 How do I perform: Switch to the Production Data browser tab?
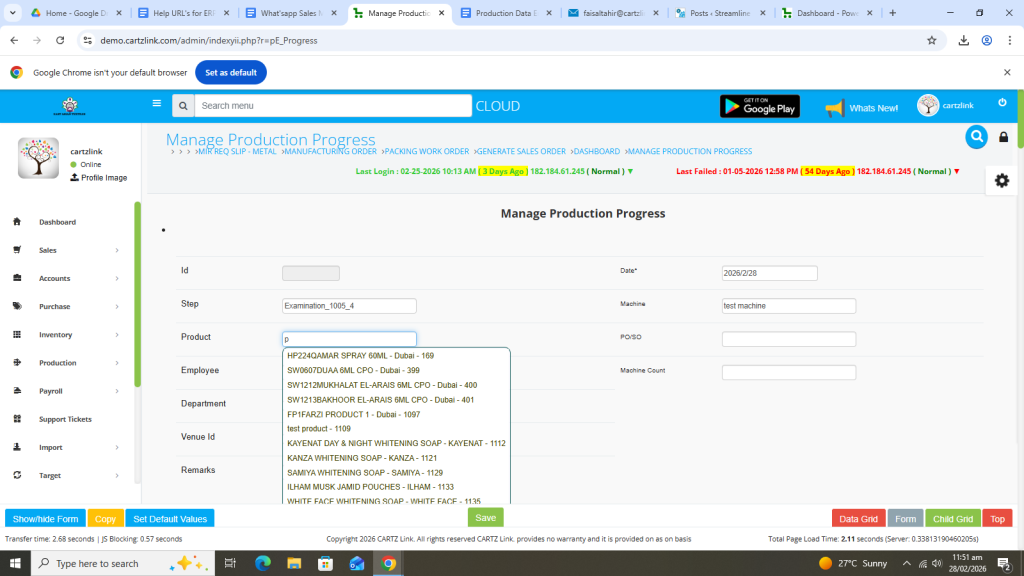click(x=504, y=14)
